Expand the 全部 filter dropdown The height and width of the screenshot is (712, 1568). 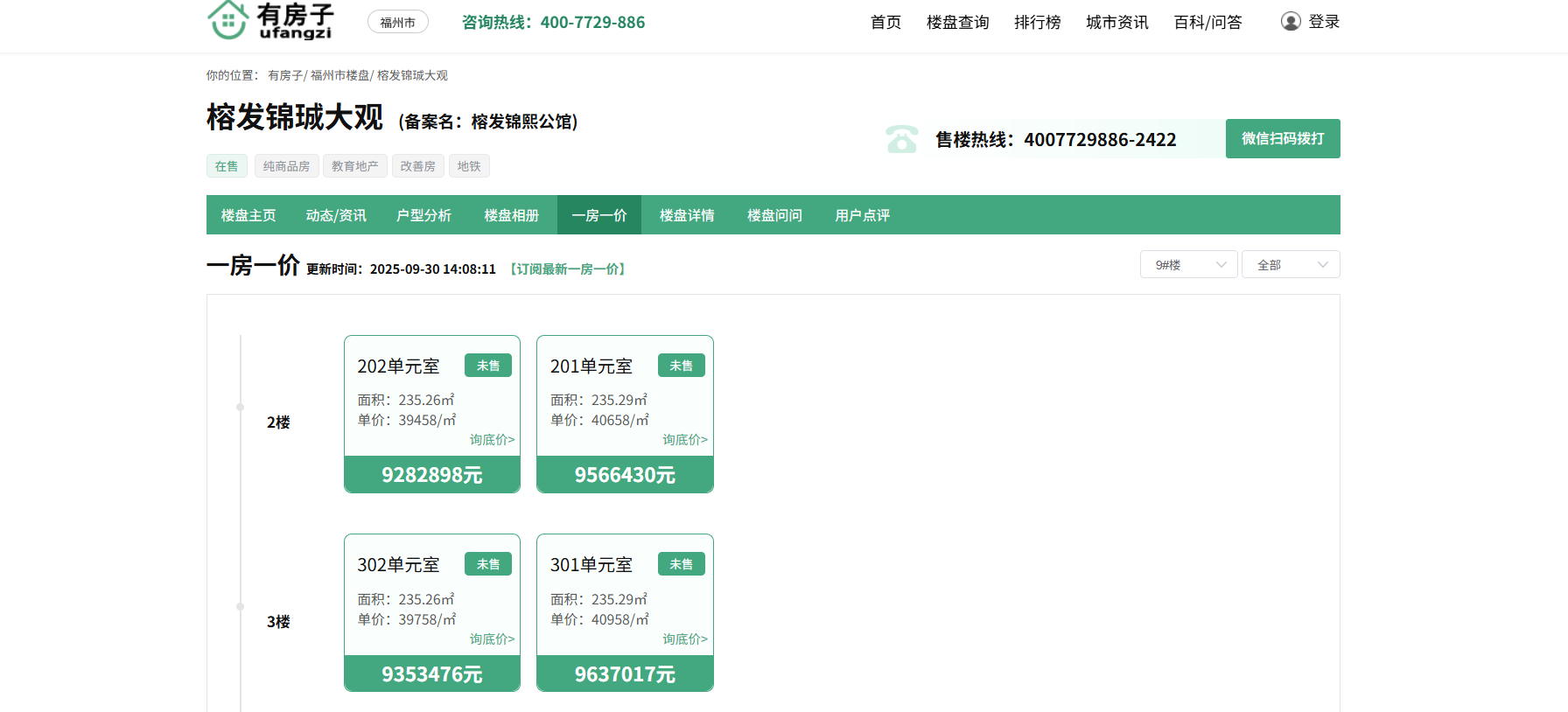point(1290,265)
